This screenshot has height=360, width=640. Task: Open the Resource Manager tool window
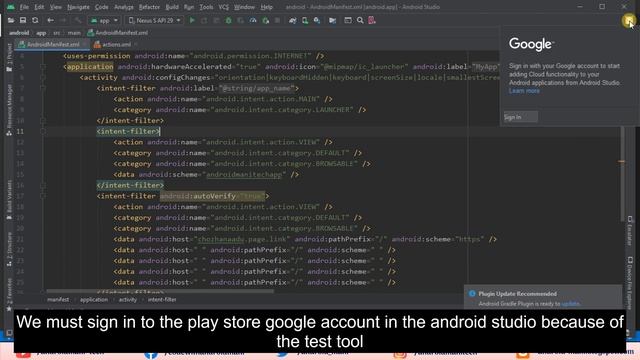click(x=9, y=109)
